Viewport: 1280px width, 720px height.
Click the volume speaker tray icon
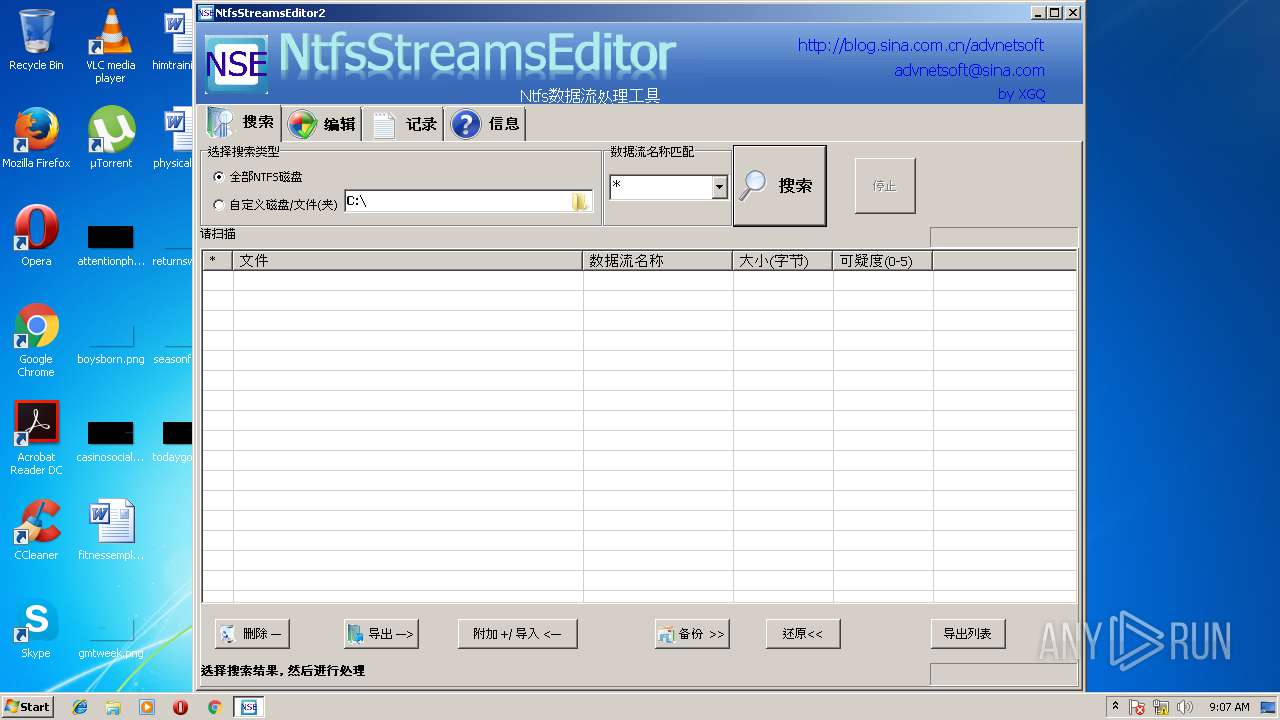pyautogui.click(x=1185, y=707)
